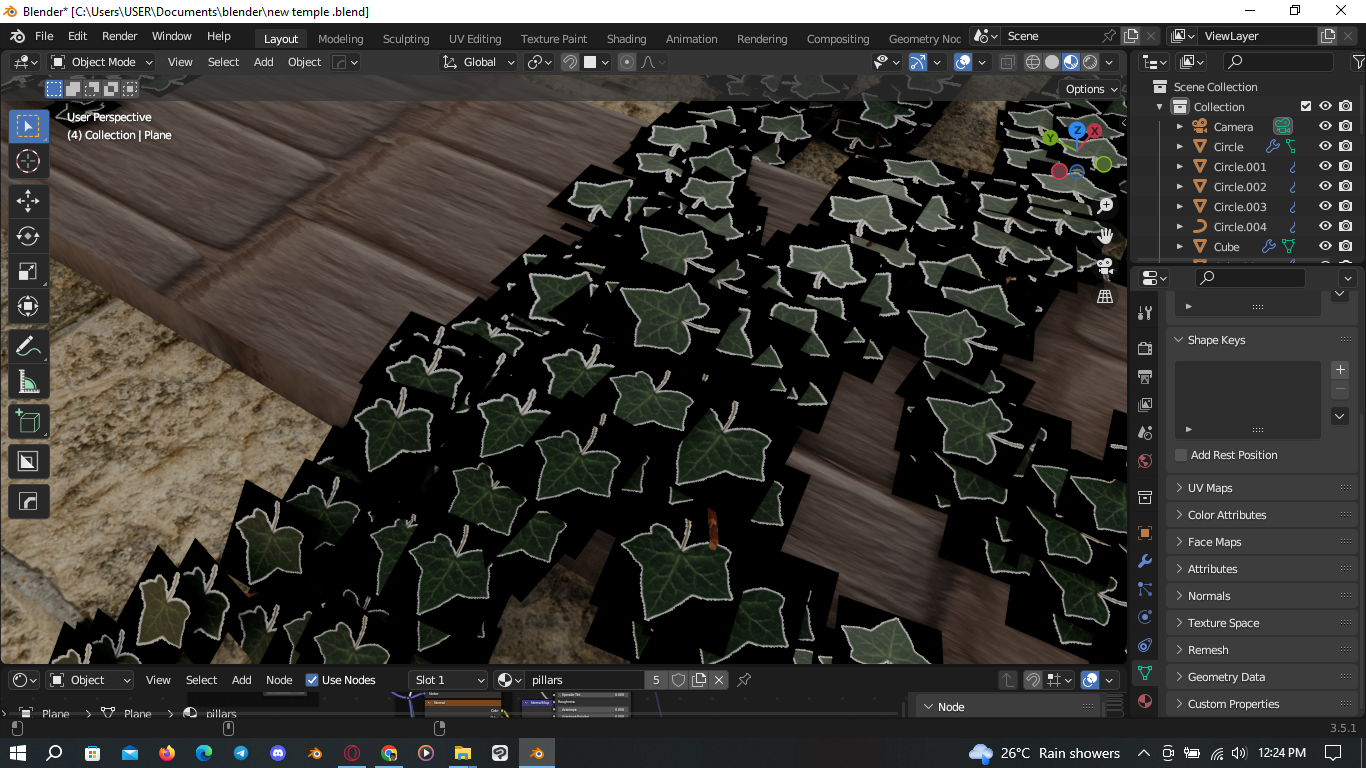This screenshot has width=1366, height=768.
Task: Open the Material properties tab
Action: point(1145,701)
